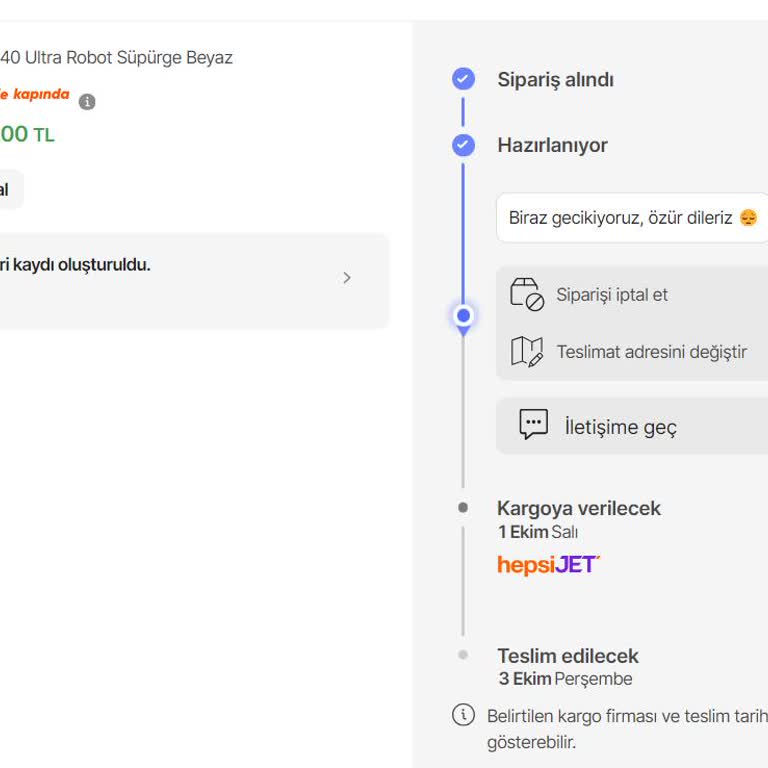Click the 'Kargoya verilecek' step dot
This screenshot has width=768, height=768.
pyautogui.click(x=463, y=507)
